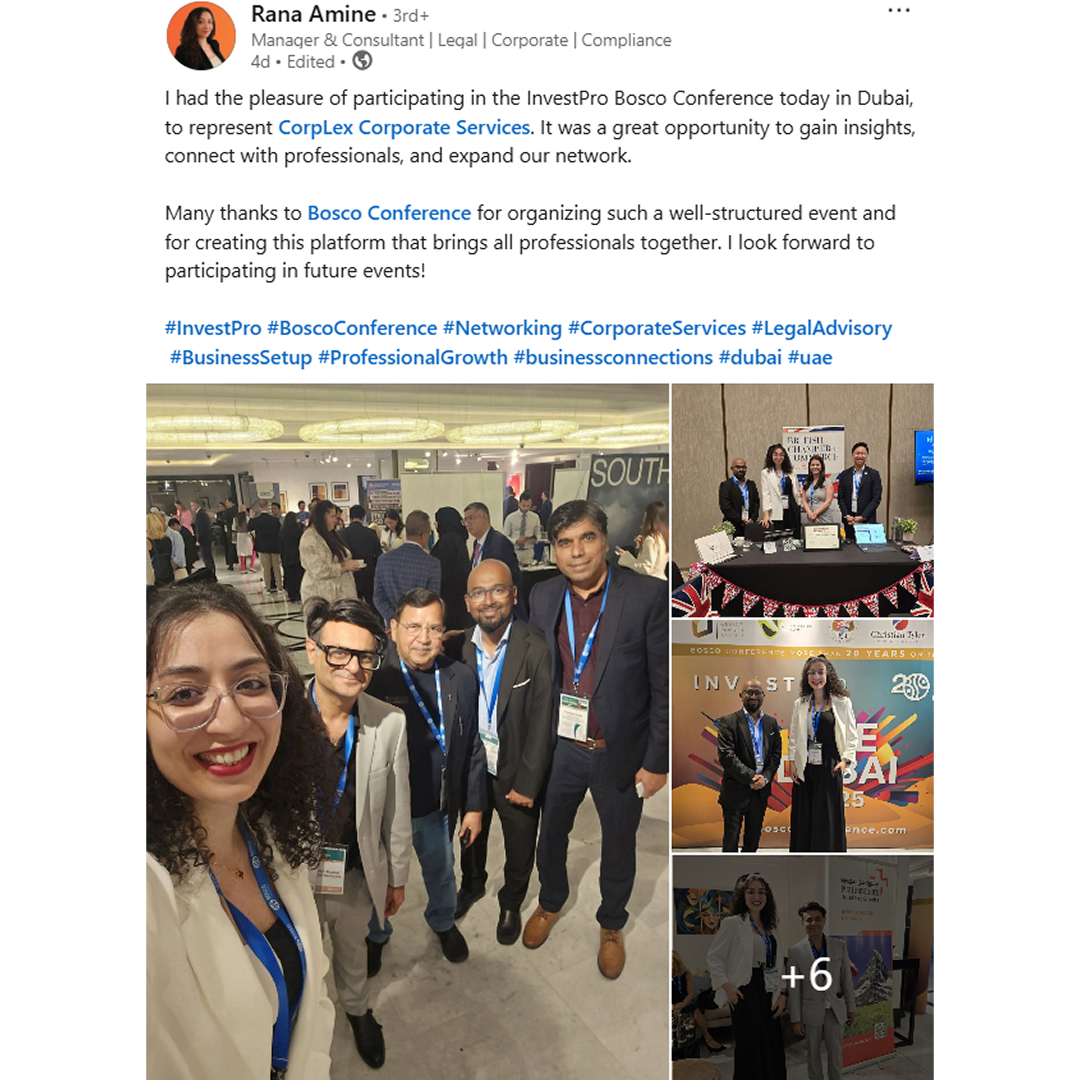Open the British Chamber booth photo
The image size is (1080, 1080).
point(802,500)
